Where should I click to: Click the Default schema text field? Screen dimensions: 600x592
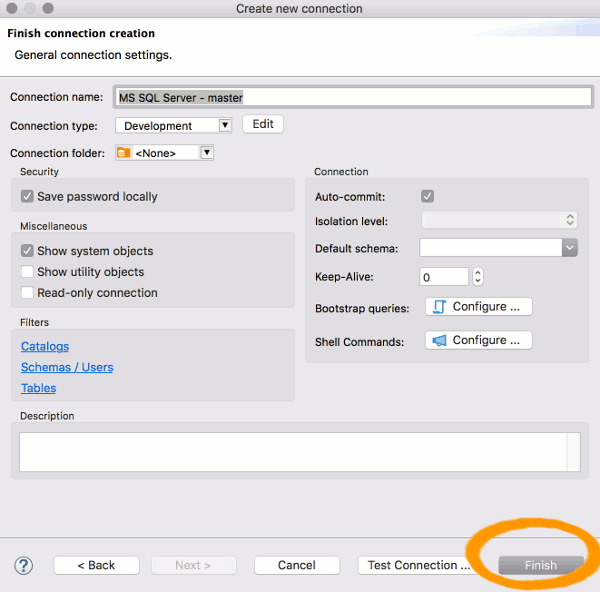point(491,248)
